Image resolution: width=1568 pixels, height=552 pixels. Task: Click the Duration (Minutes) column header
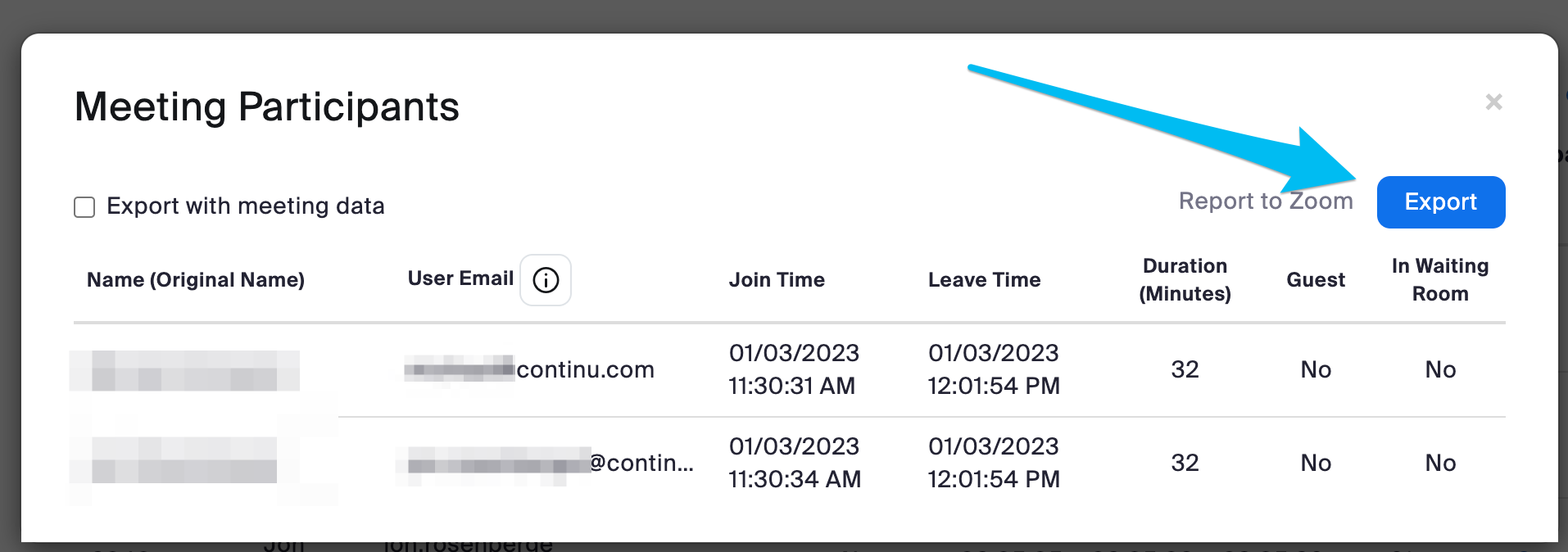(1185, 280)
